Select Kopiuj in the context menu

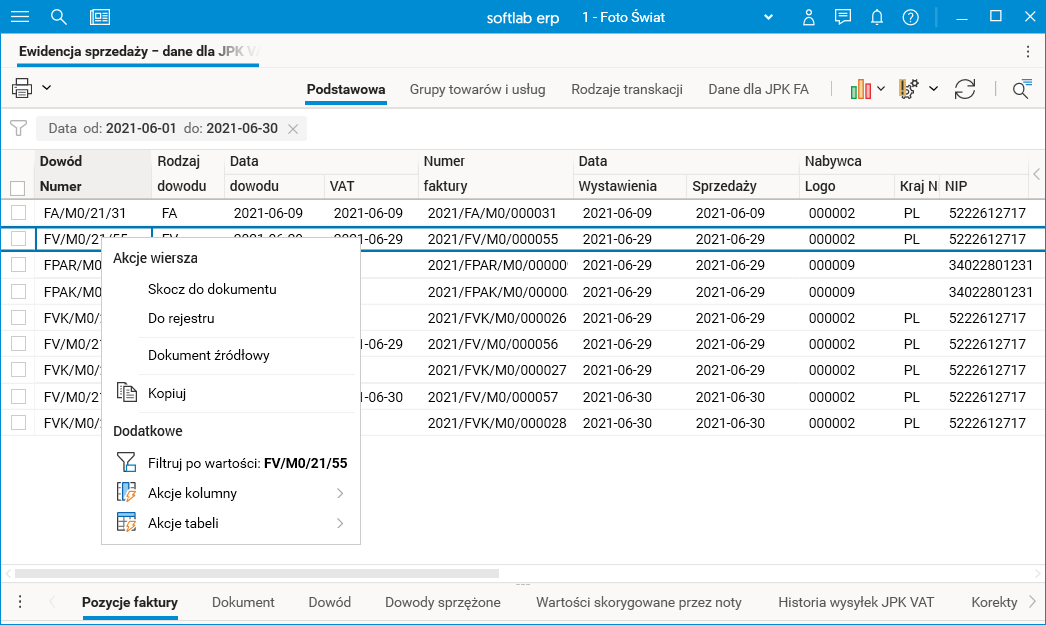[167, 393]
